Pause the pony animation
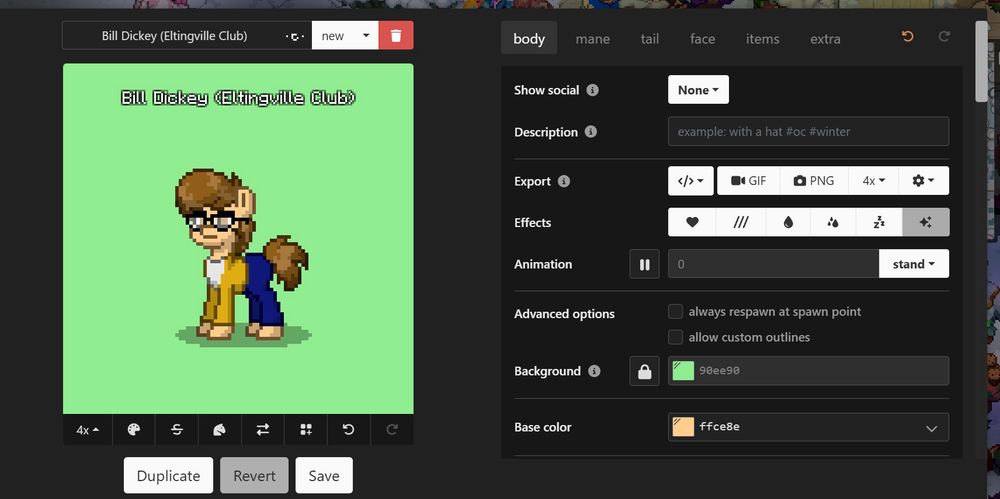 click(644, 264)
